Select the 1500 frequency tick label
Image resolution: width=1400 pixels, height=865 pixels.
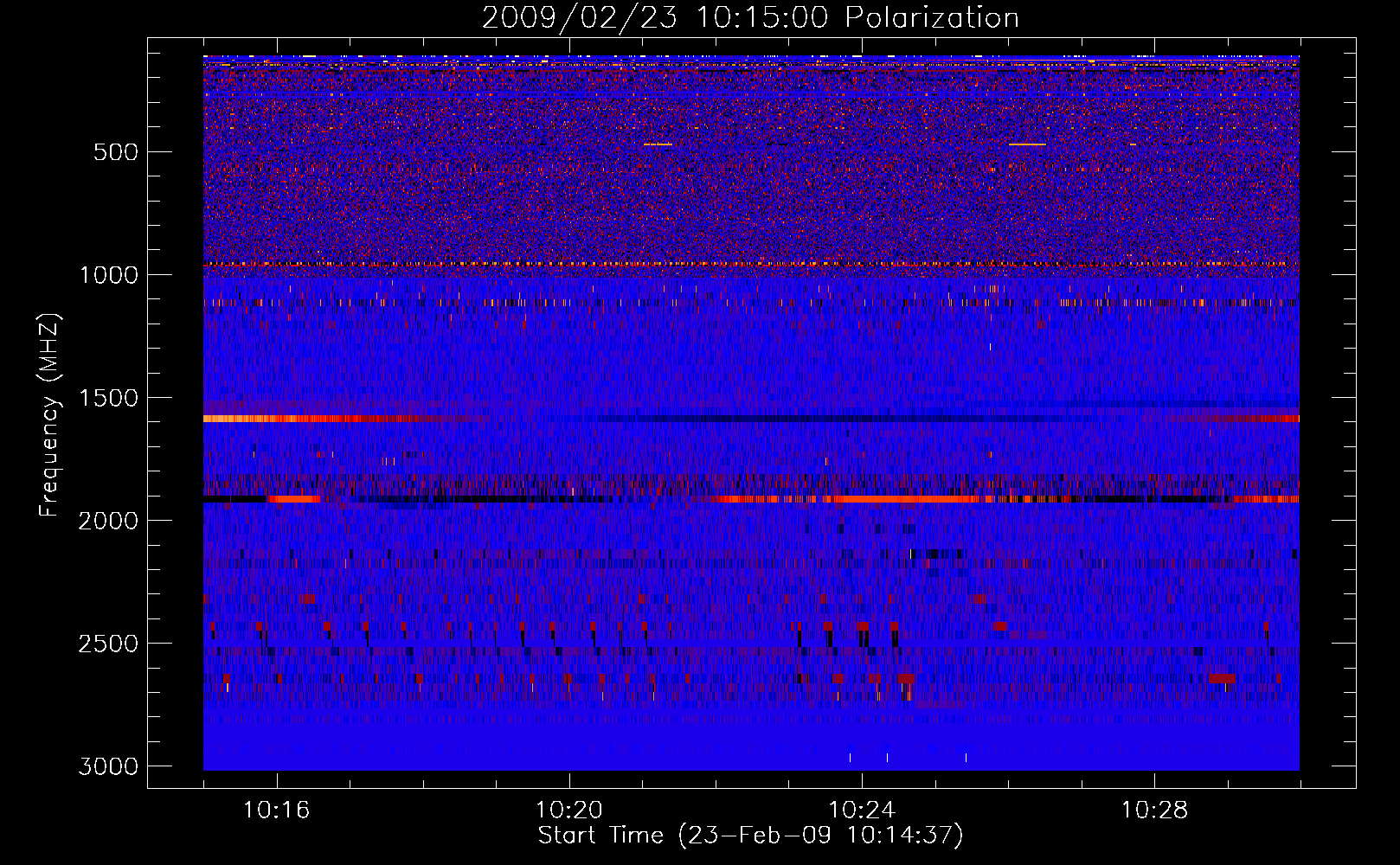point(109,398)
